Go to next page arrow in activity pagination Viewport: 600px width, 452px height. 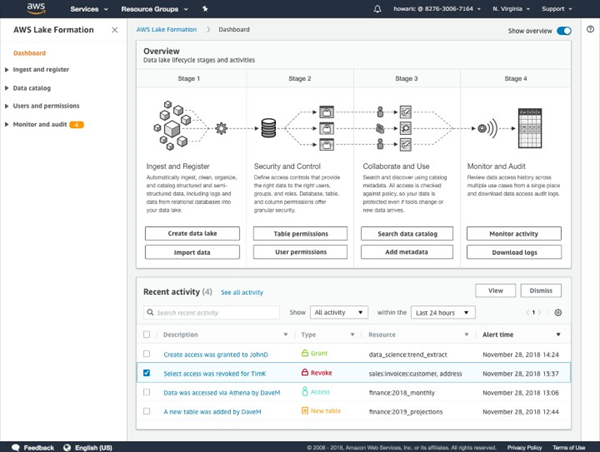point(540,312)
